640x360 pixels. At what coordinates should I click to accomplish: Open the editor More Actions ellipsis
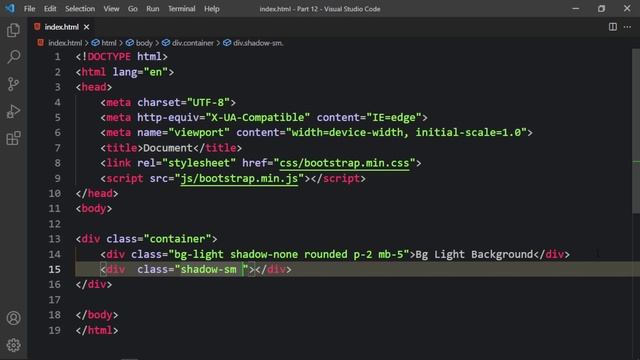pyautogui.click(x=627, y=27)
